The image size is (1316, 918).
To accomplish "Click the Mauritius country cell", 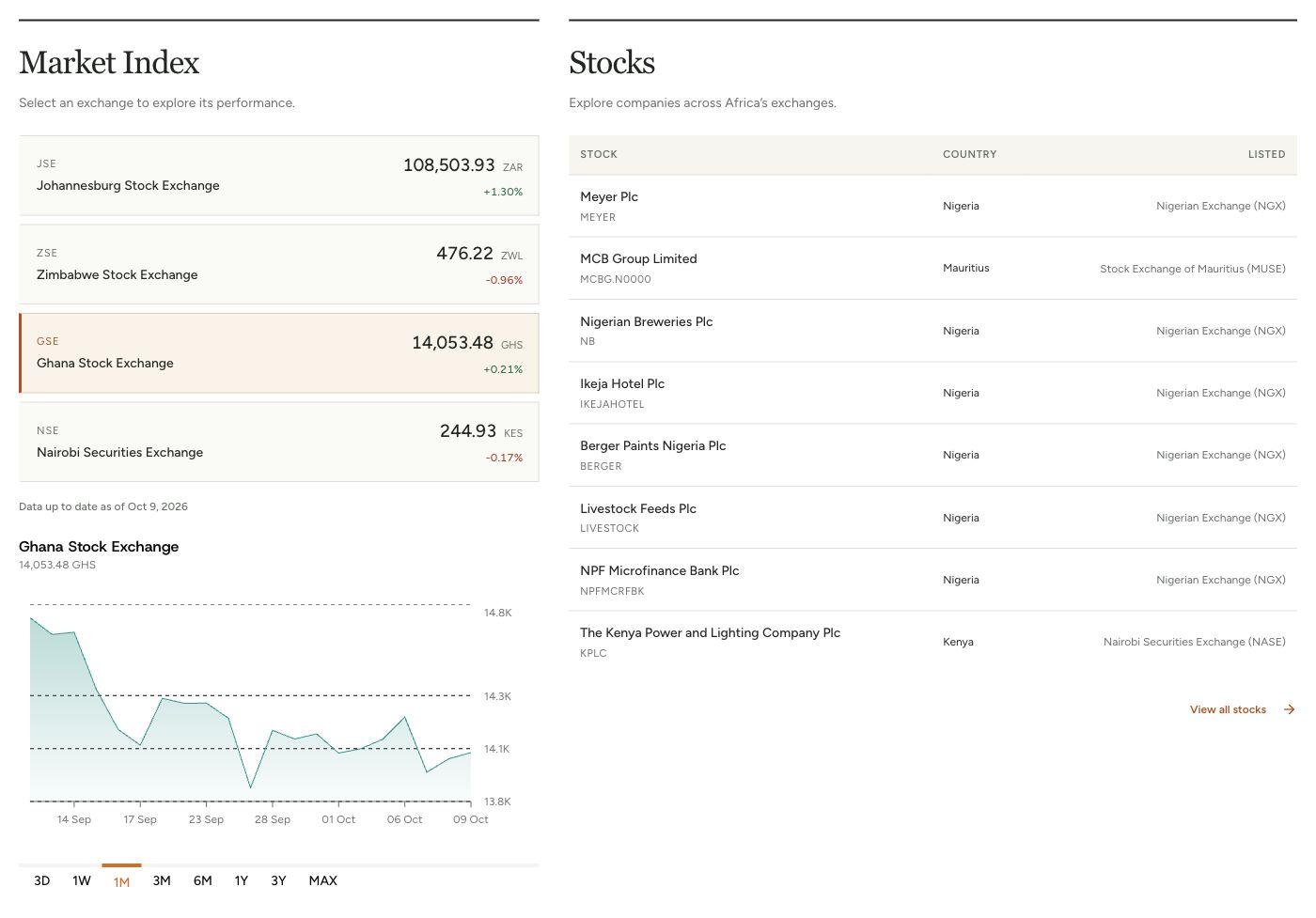I will (x=965, y=268).
